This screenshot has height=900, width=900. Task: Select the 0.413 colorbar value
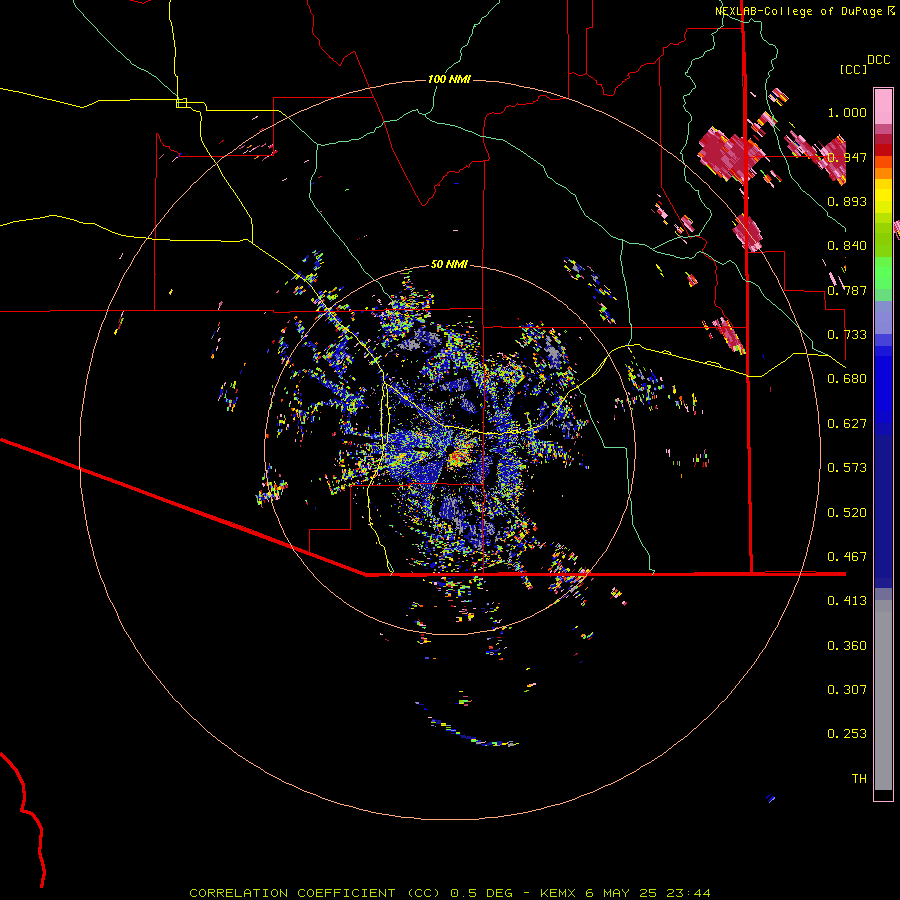click(x=847, y=601)
